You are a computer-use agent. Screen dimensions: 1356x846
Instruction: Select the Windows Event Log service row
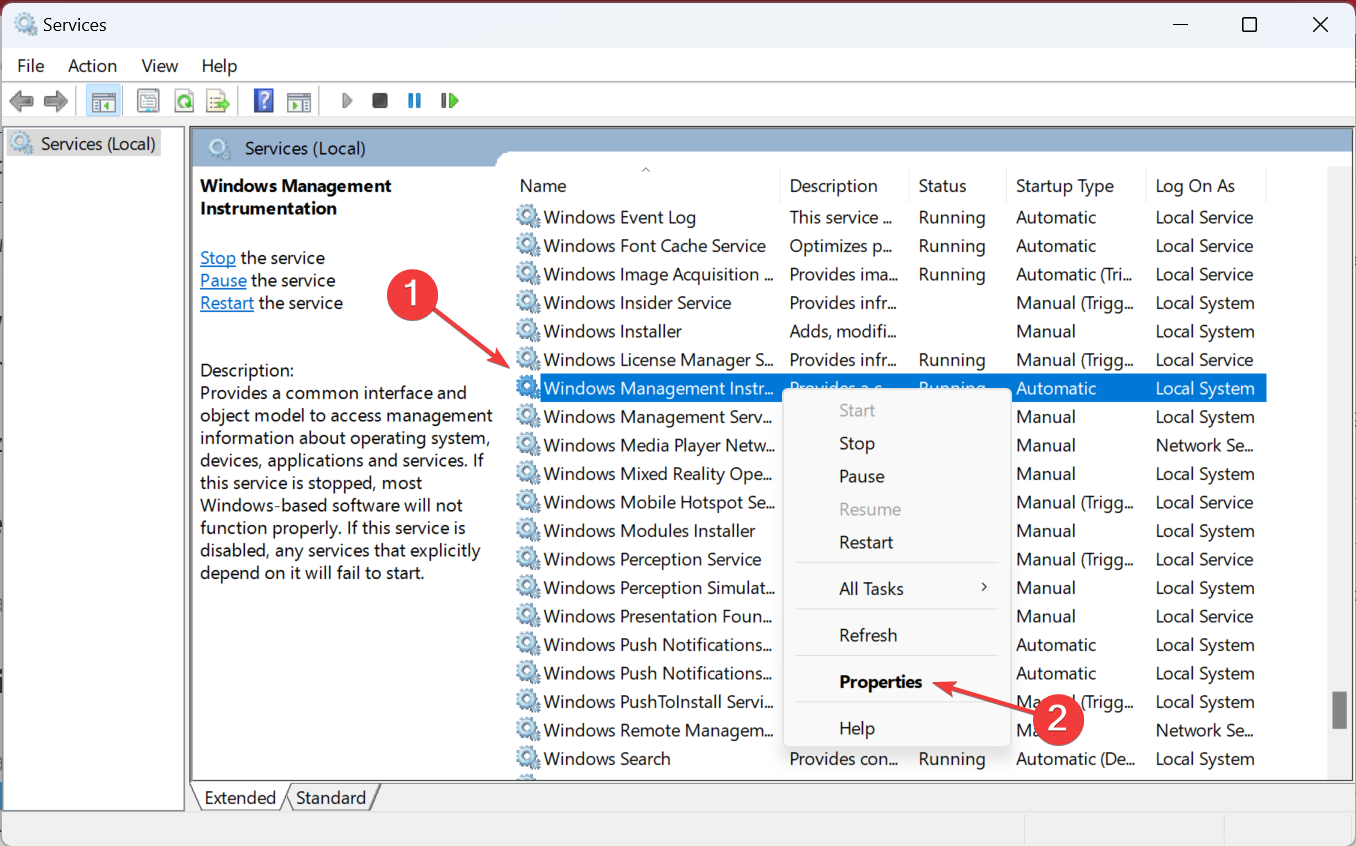click(890, 217)
